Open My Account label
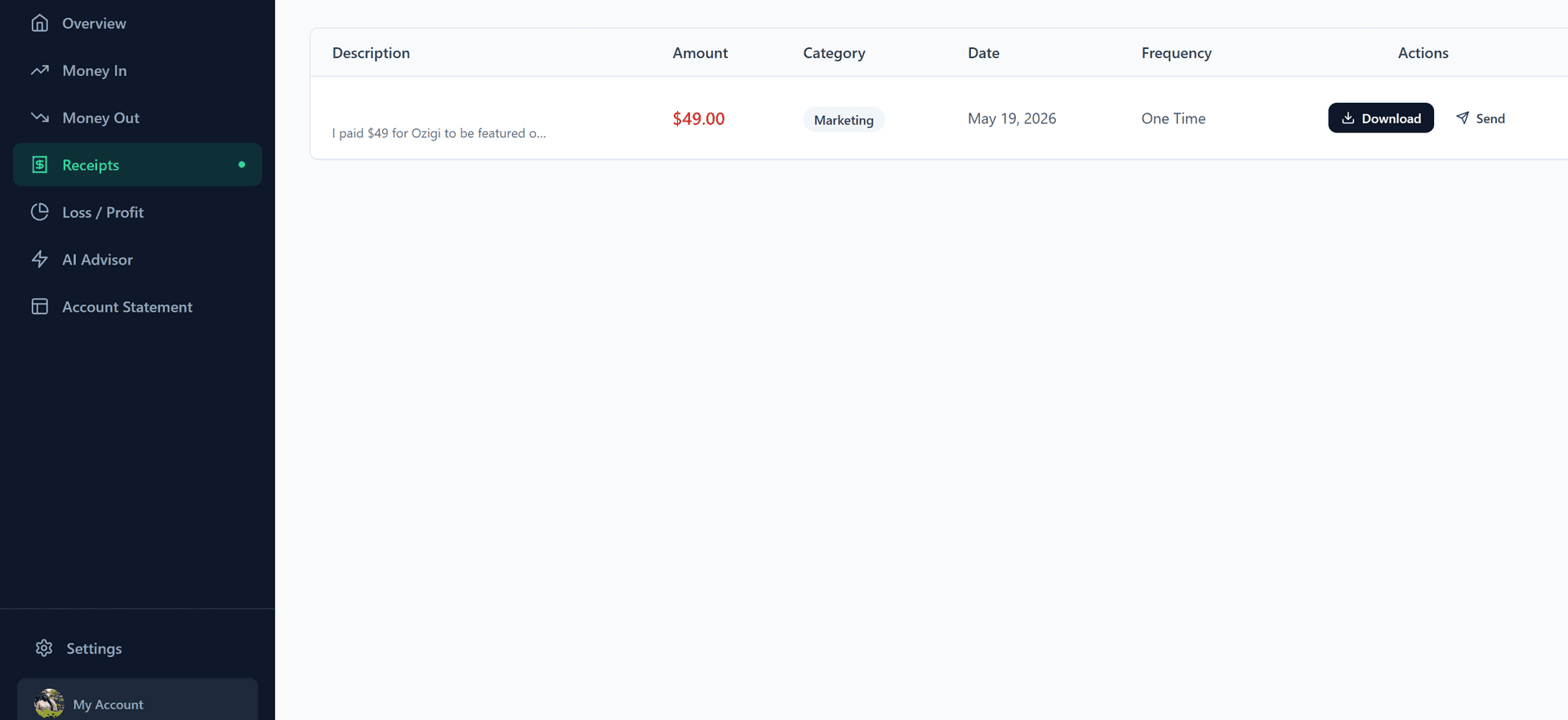Screen dimensions: 1568x720 (108, 704)
